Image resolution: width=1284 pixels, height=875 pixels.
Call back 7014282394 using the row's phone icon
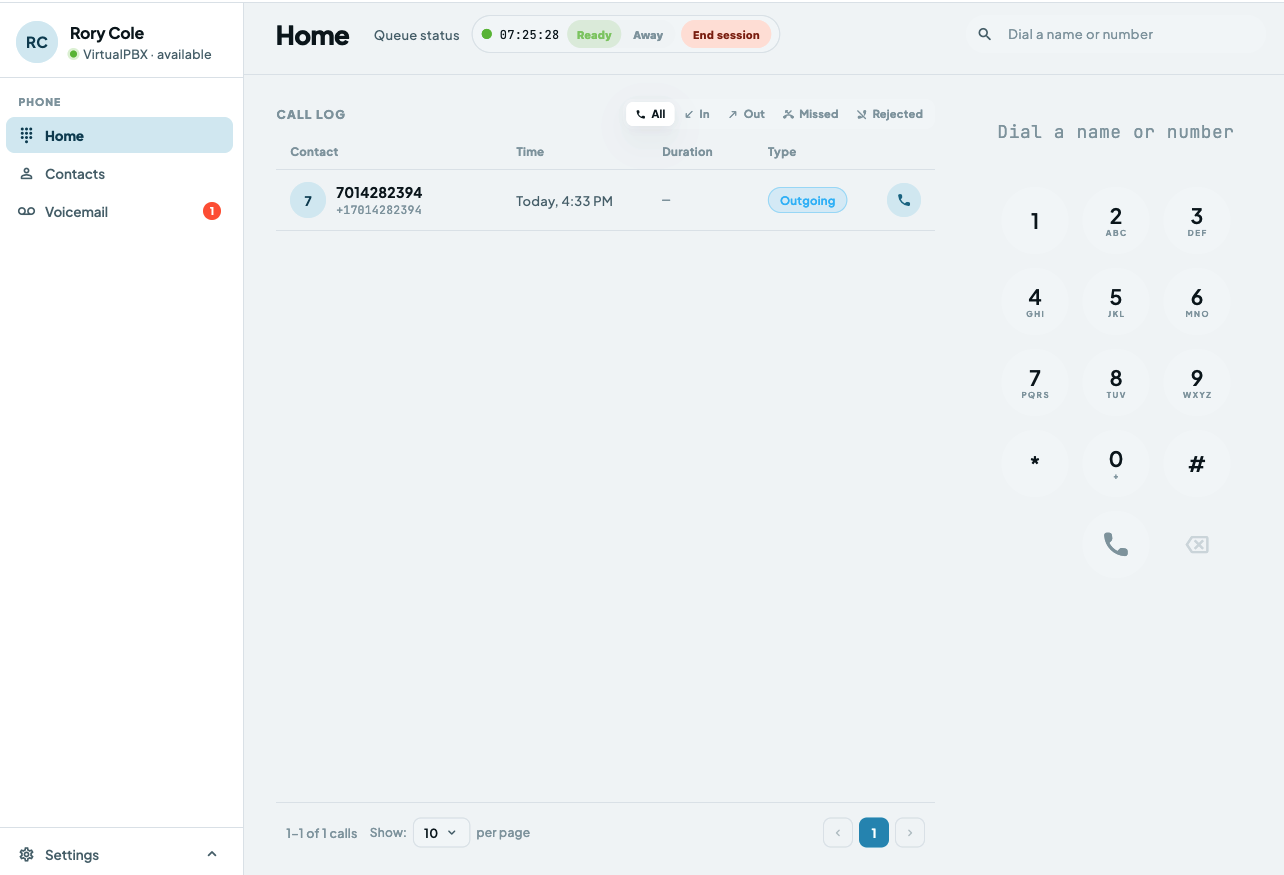click(904, 200)
